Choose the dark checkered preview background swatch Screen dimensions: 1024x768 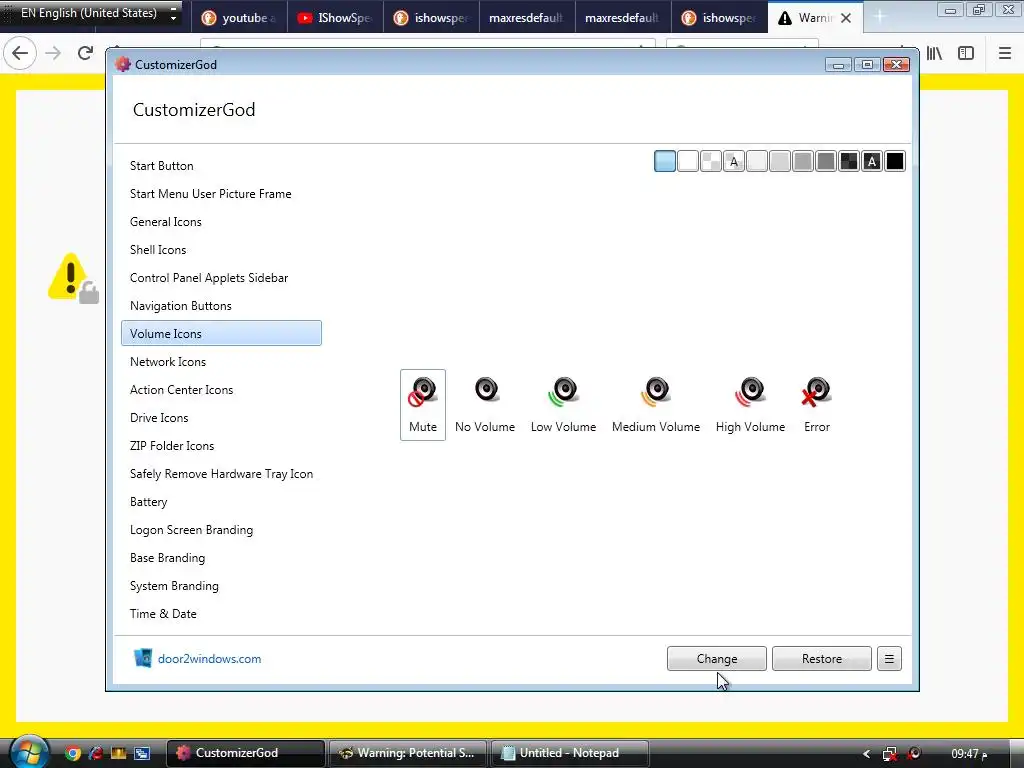click(x=848, y=161)
